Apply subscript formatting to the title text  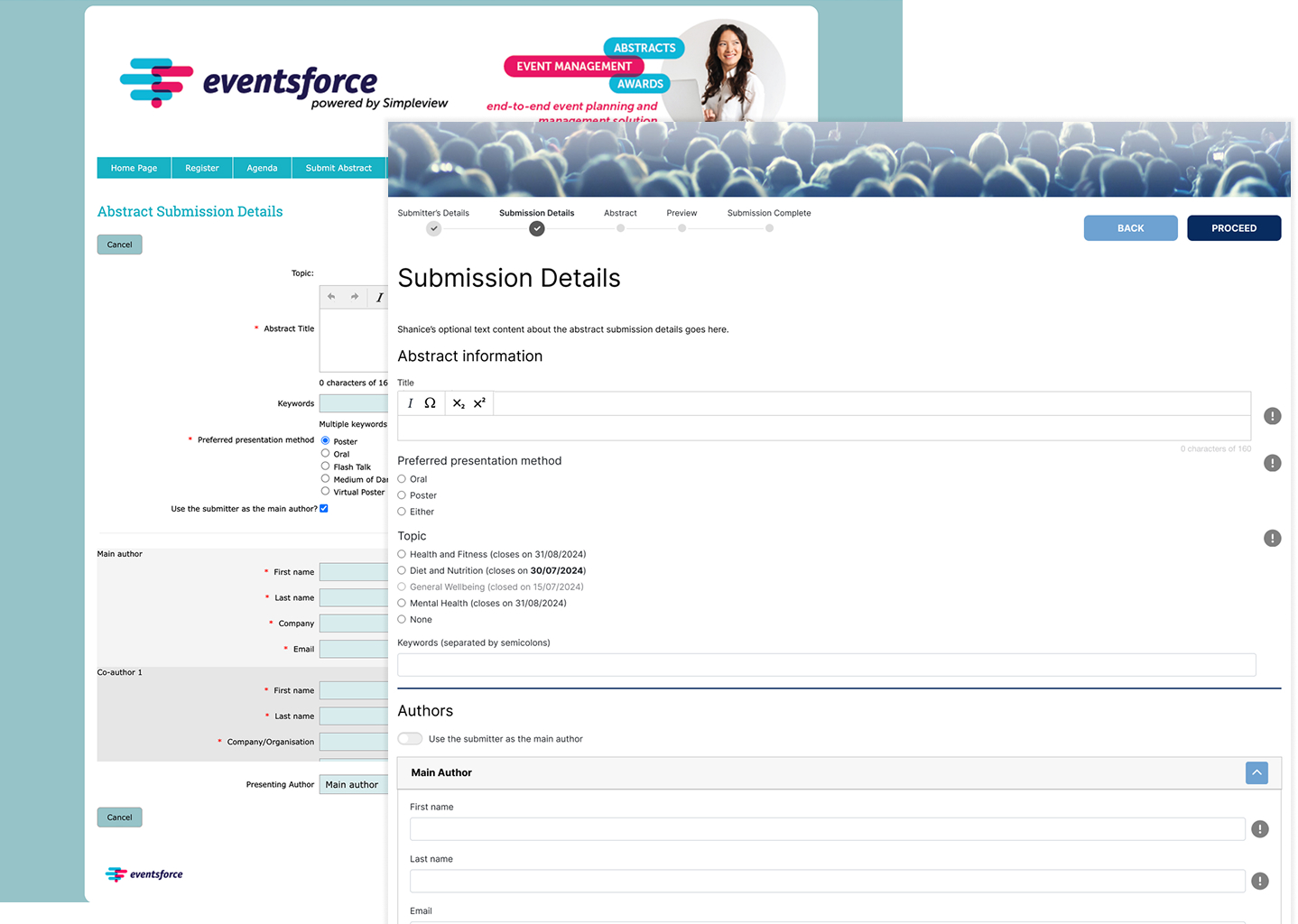(458, 403)
